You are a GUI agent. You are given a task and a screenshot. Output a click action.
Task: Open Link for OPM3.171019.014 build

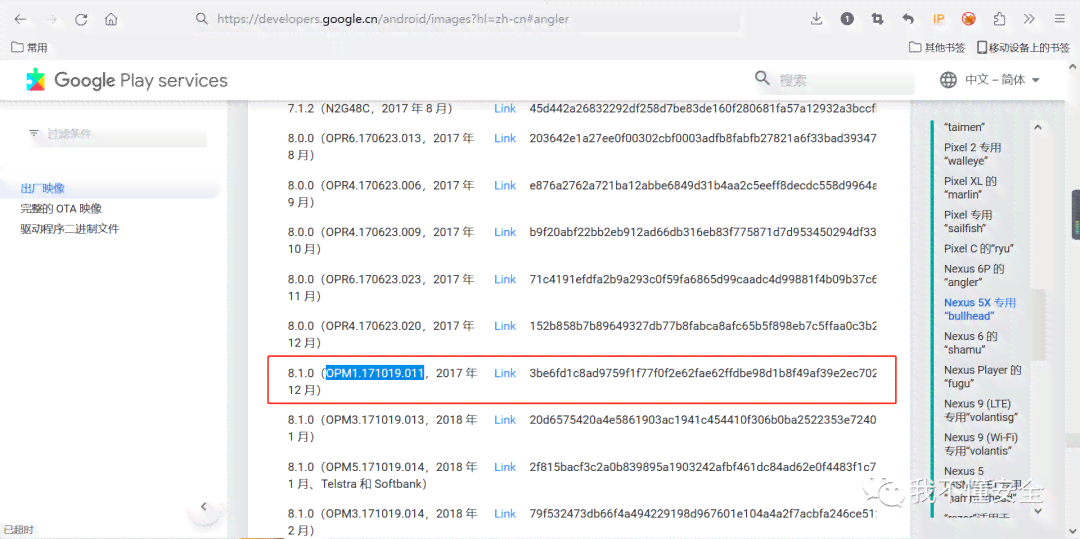(505, 514)
